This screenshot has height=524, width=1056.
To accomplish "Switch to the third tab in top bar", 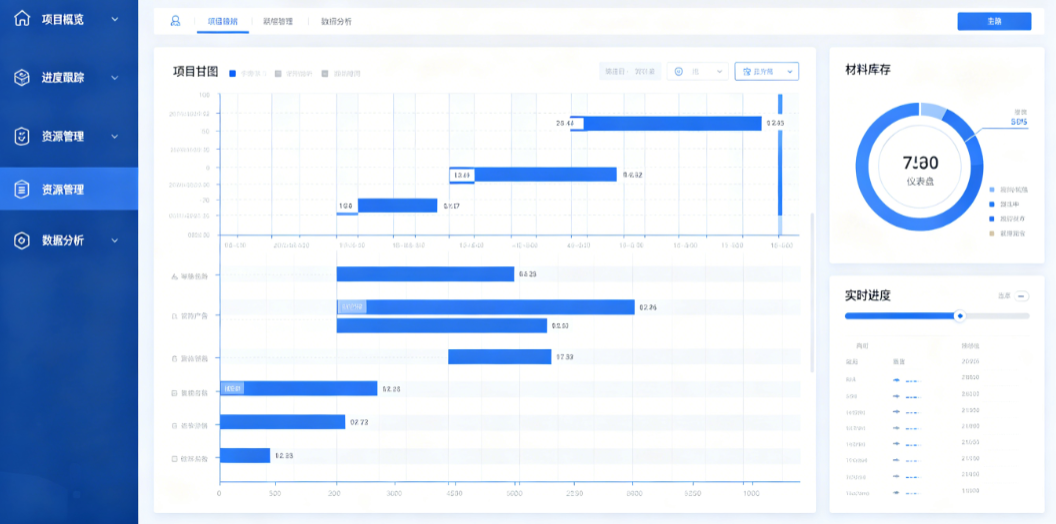I will pyautogui.click(x=336, y=21).
